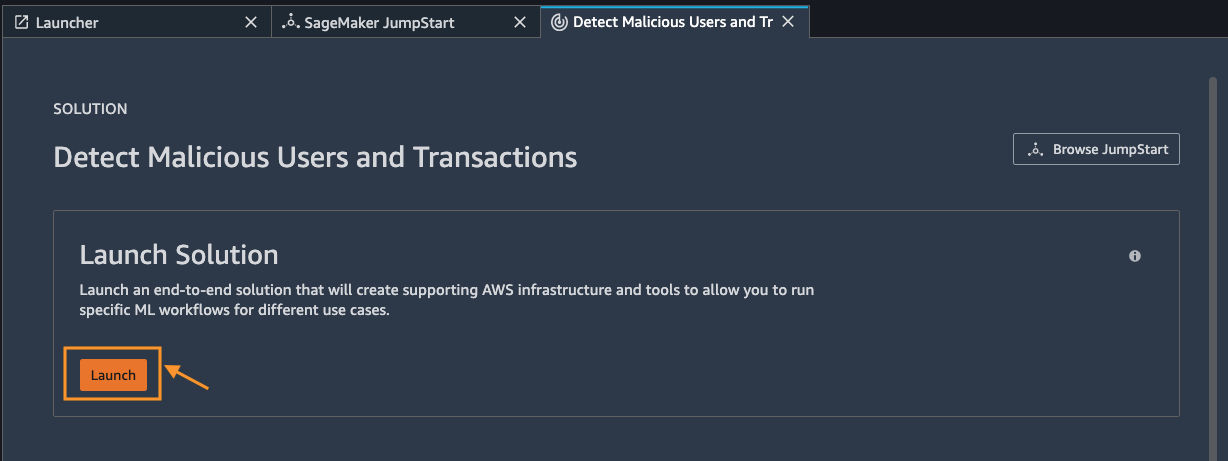
Task: Switch to the Launcher tab
Action: [67, 22]
